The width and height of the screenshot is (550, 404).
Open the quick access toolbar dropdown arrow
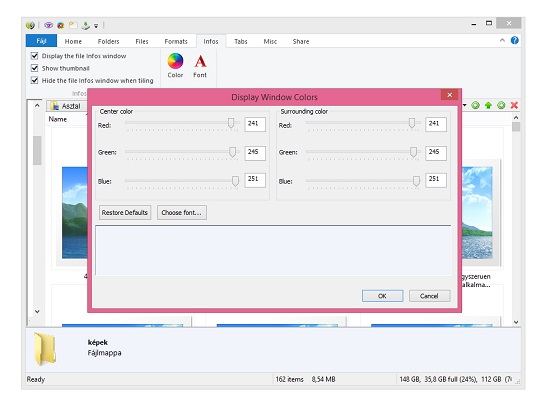coord(96,26)
